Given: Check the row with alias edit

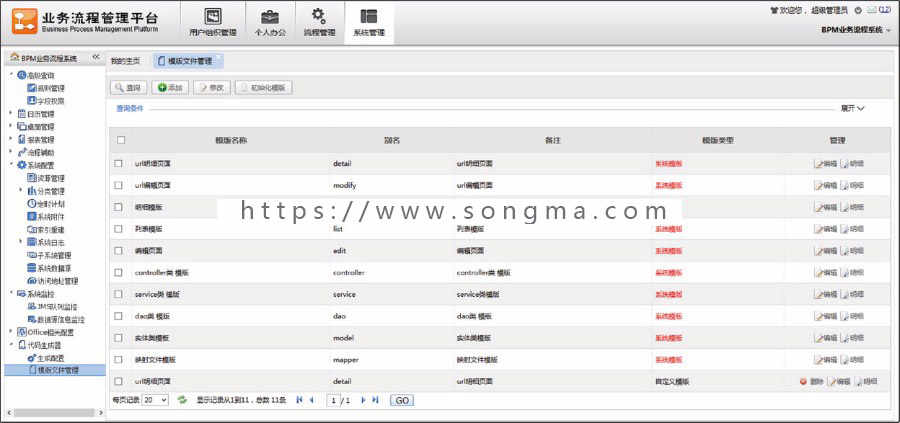Looking at the screenshot, I should point(118,251).
